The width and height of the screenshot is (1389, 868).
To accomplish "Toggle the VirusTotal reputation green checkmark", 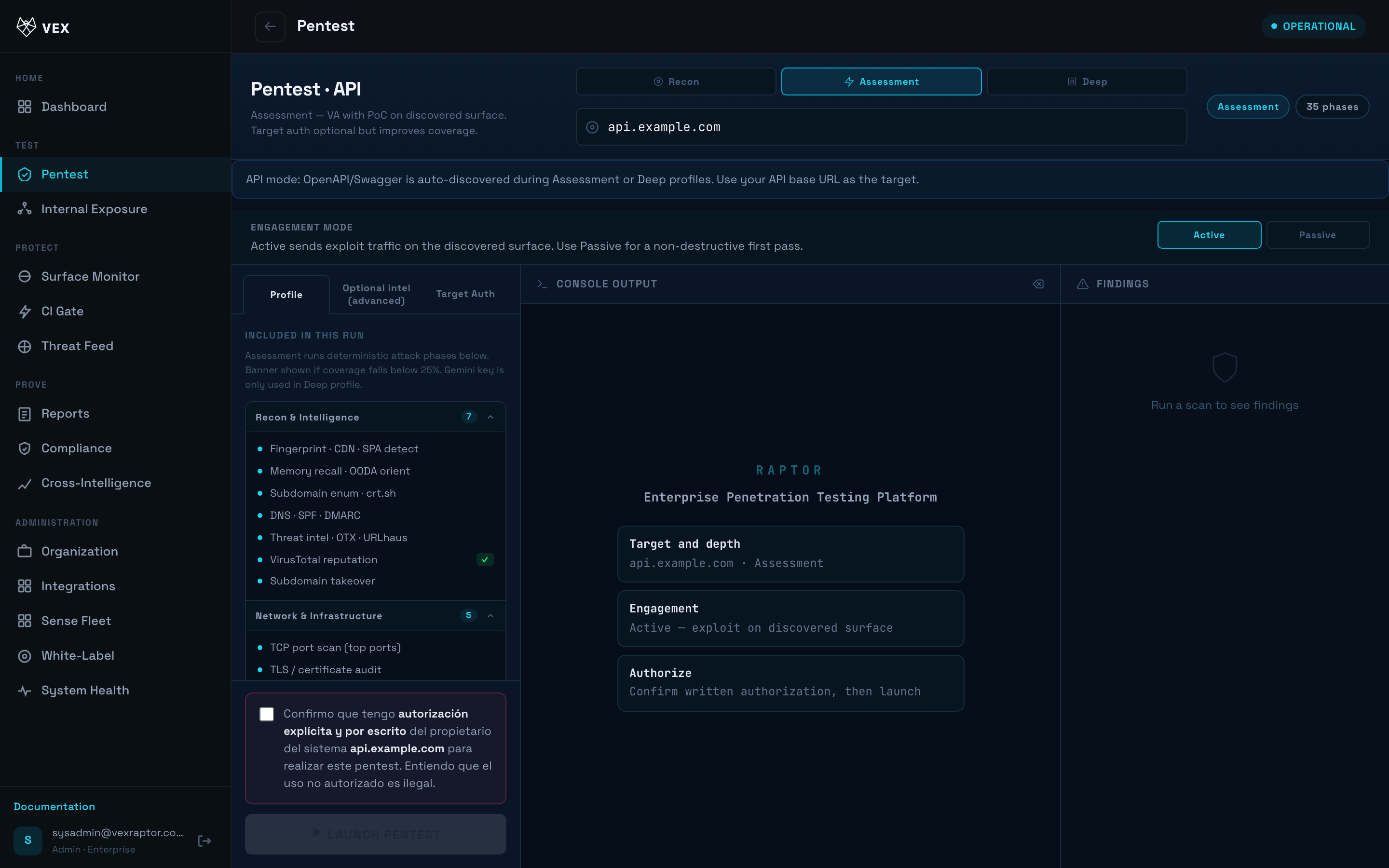I will [x=485, y=560].
